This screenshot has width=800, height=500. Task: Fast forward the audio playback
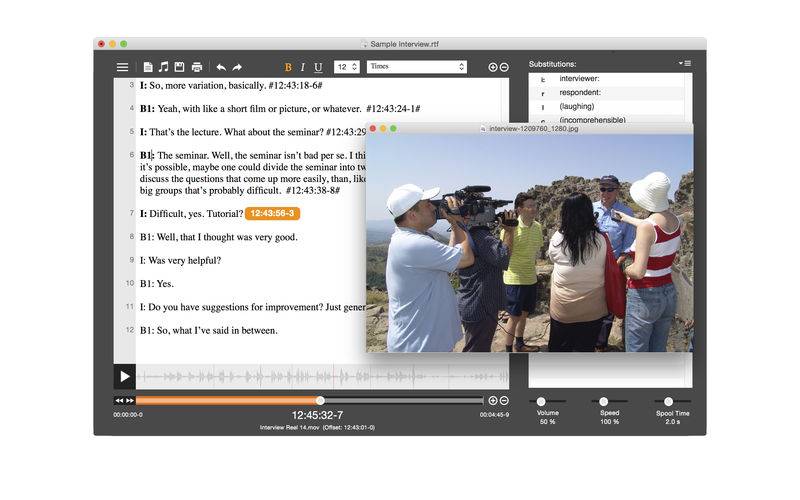(130, 401)
